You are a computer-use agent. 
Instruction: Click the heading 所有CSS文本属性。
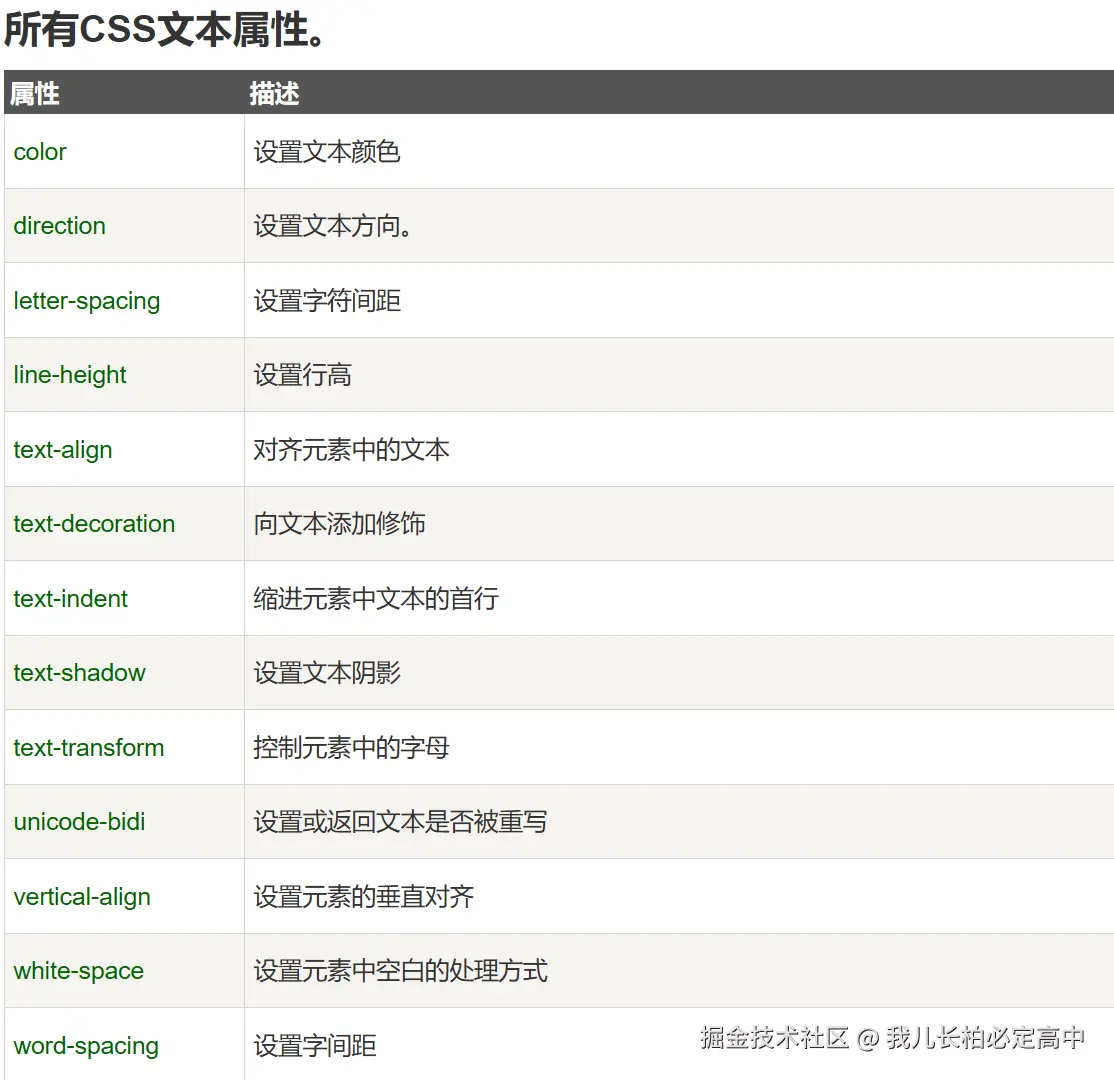[x=165, y=30]
